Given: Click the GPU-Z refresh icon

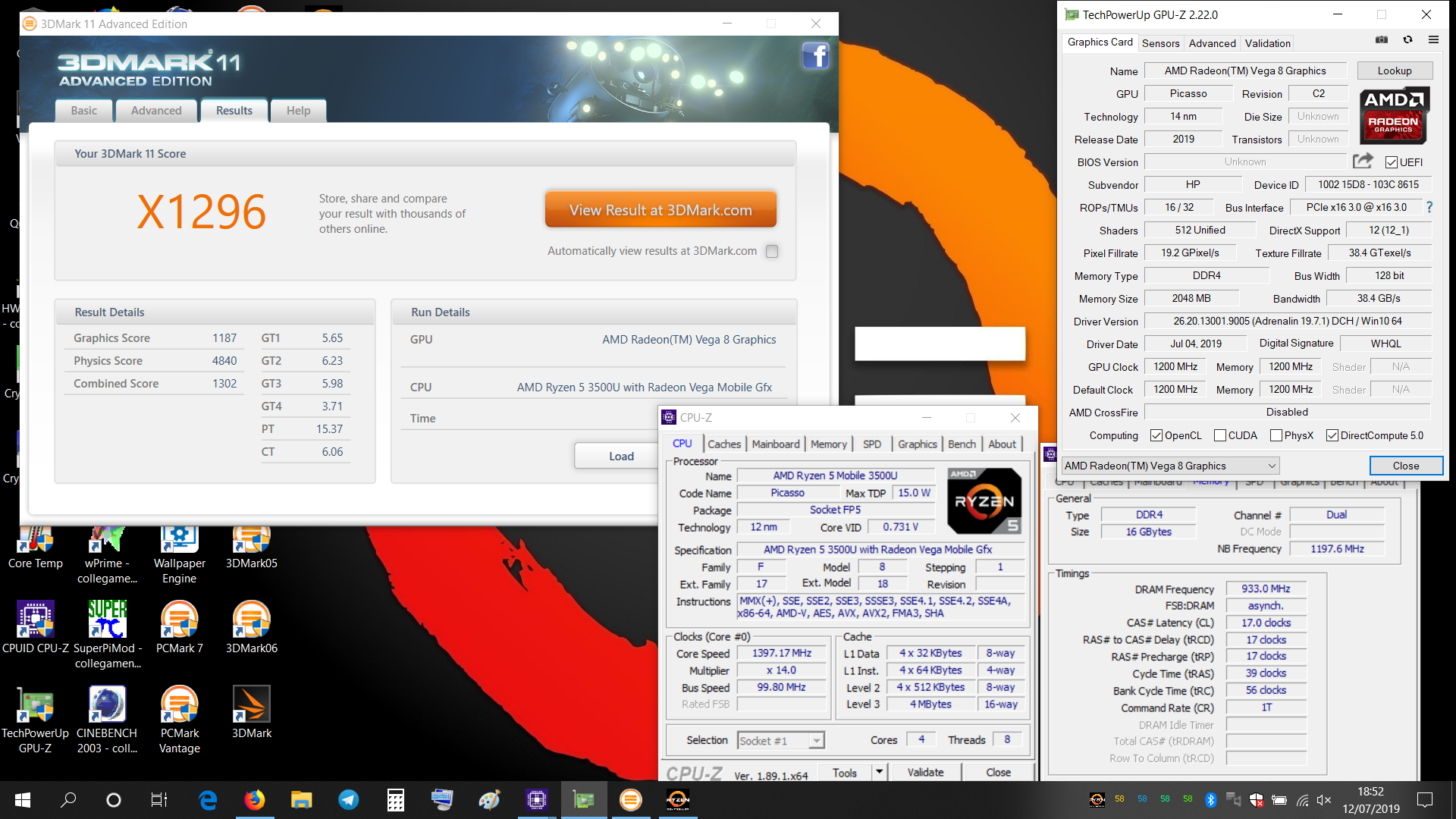Looking at the screenshot, I should pyautogui.click(x=1407, y=40).
